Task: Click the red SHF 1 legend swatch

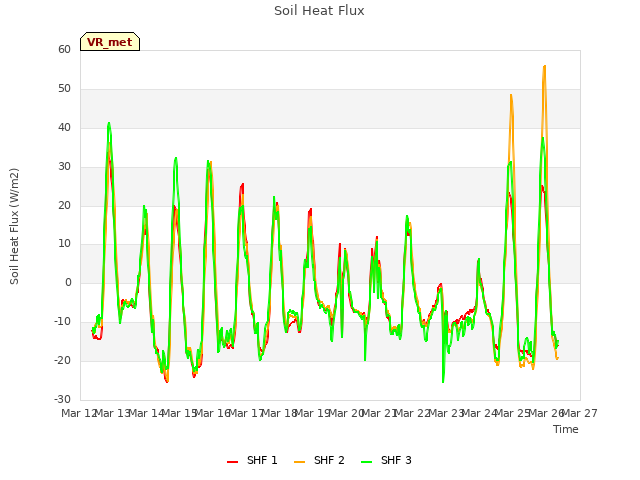Action: [232, 462]
